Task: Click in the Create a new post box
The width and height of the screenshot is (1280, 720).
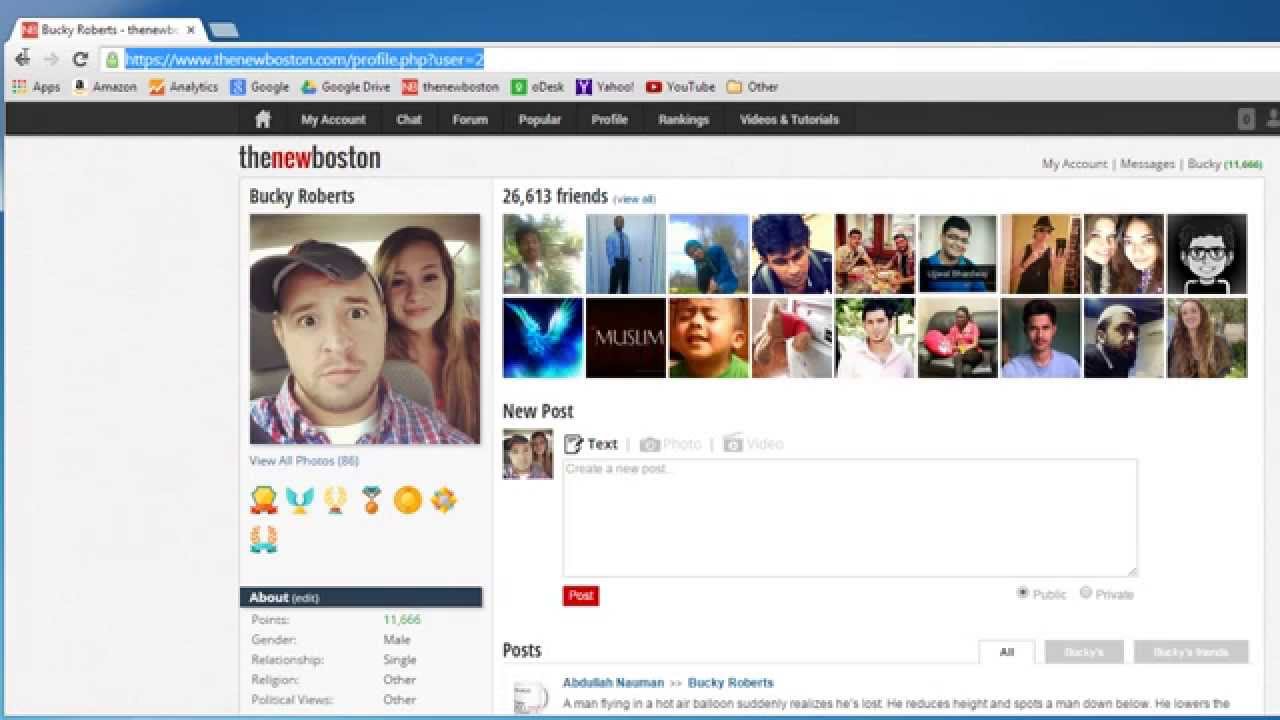Action: click(850, 518)
